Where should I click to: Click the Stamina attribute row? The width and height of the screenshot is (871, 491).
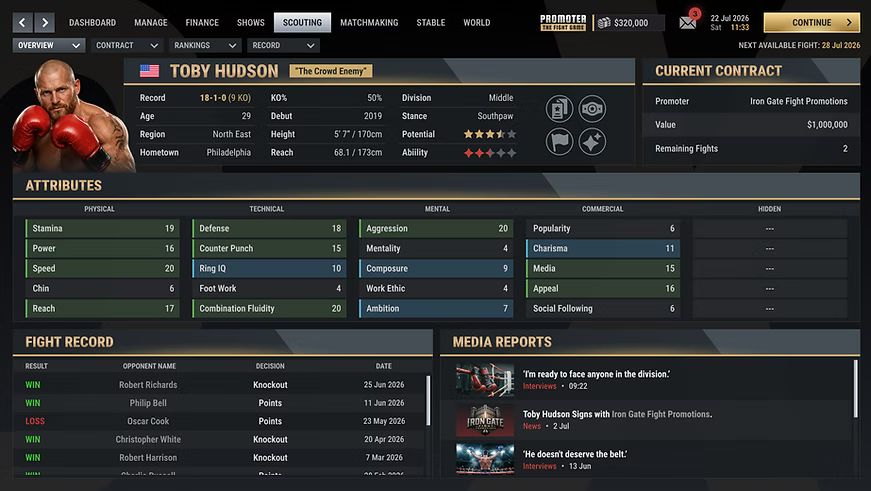[x=103, y=228]
